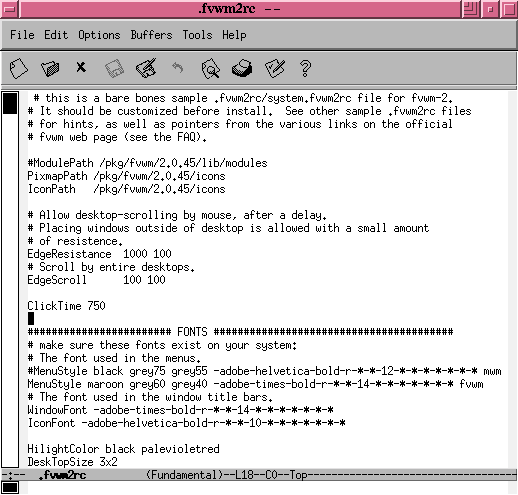Click the minibuffer input area at bottom
The width and height of the screenshot is (518, 495).
(267, 488)
